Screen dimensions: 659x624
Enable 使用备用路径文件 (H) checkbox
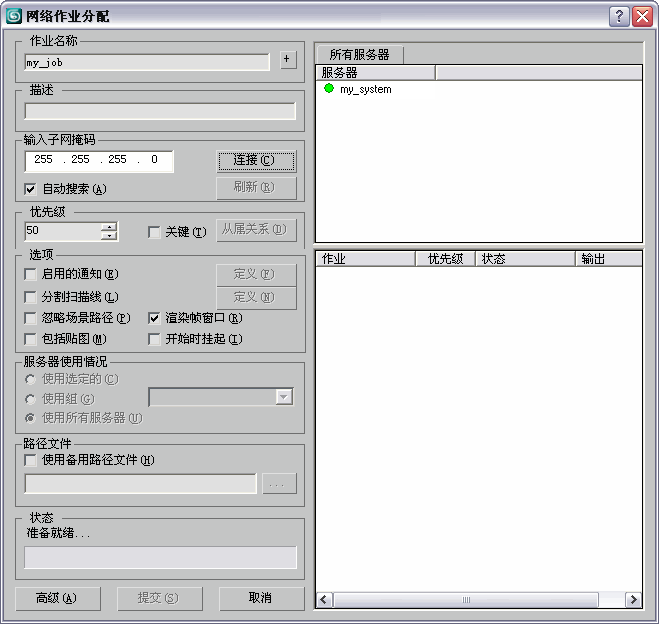click(x=30, y=460)
